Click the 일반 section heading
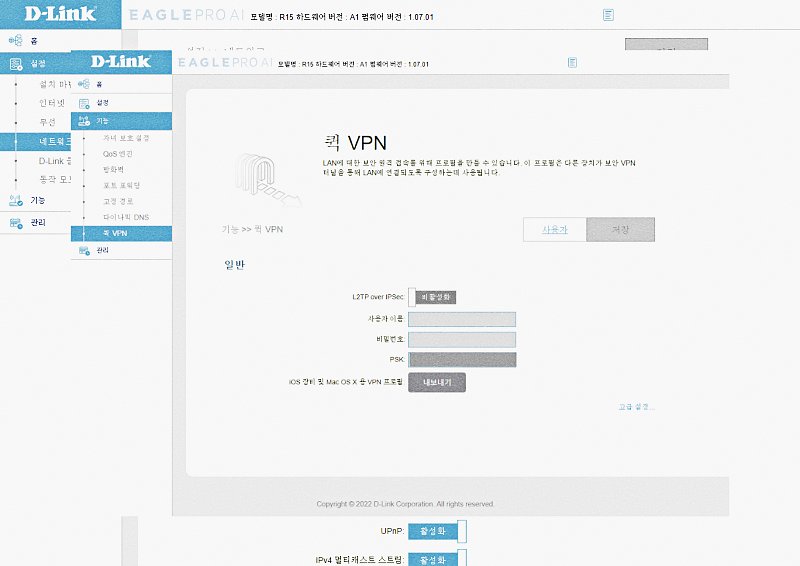800x566 pixels. pyautogui.click(x=235, y=264)
